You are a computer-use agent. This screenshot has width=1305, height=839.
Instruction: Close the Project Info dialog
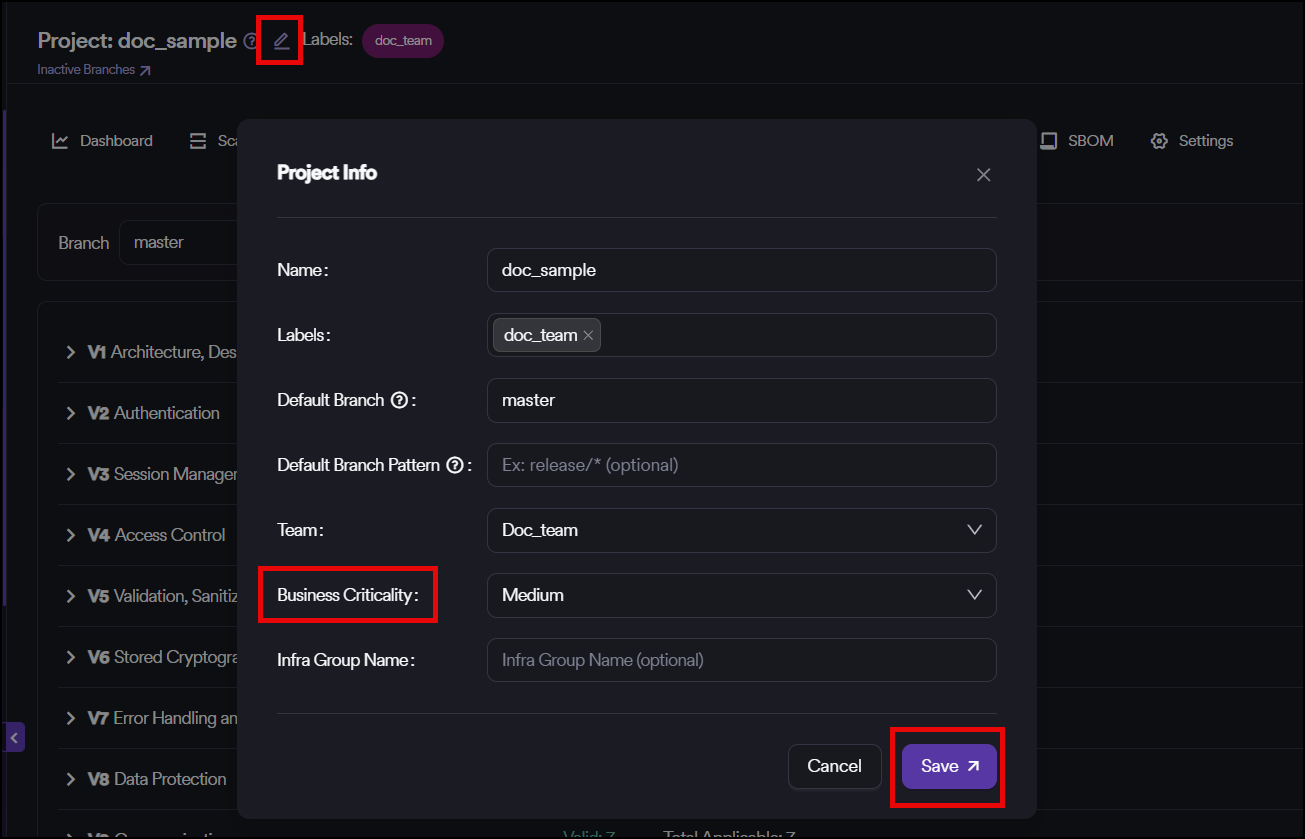click(x=983, y=175)
